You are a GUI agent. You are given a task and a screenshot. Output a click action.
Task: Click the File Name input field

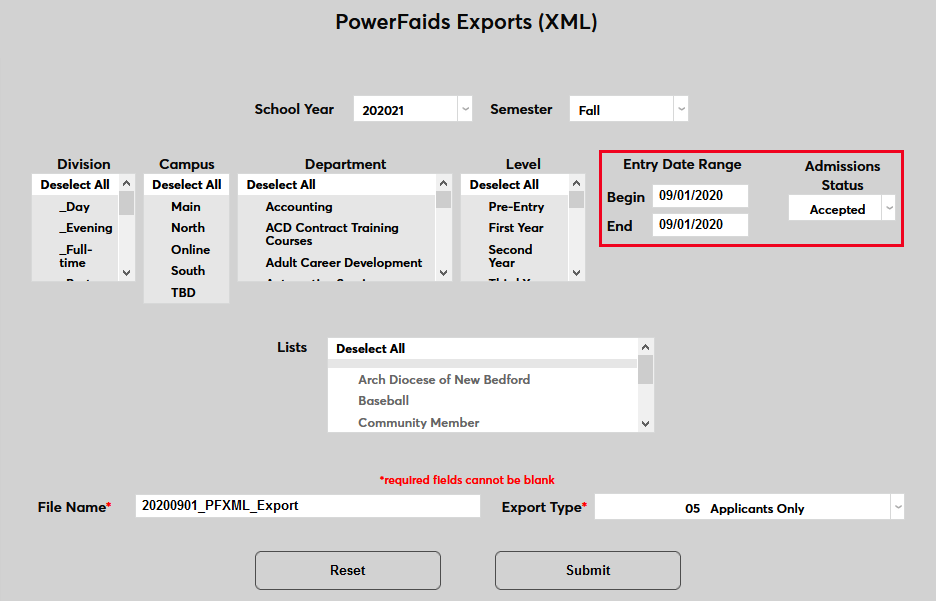point(308,506)
